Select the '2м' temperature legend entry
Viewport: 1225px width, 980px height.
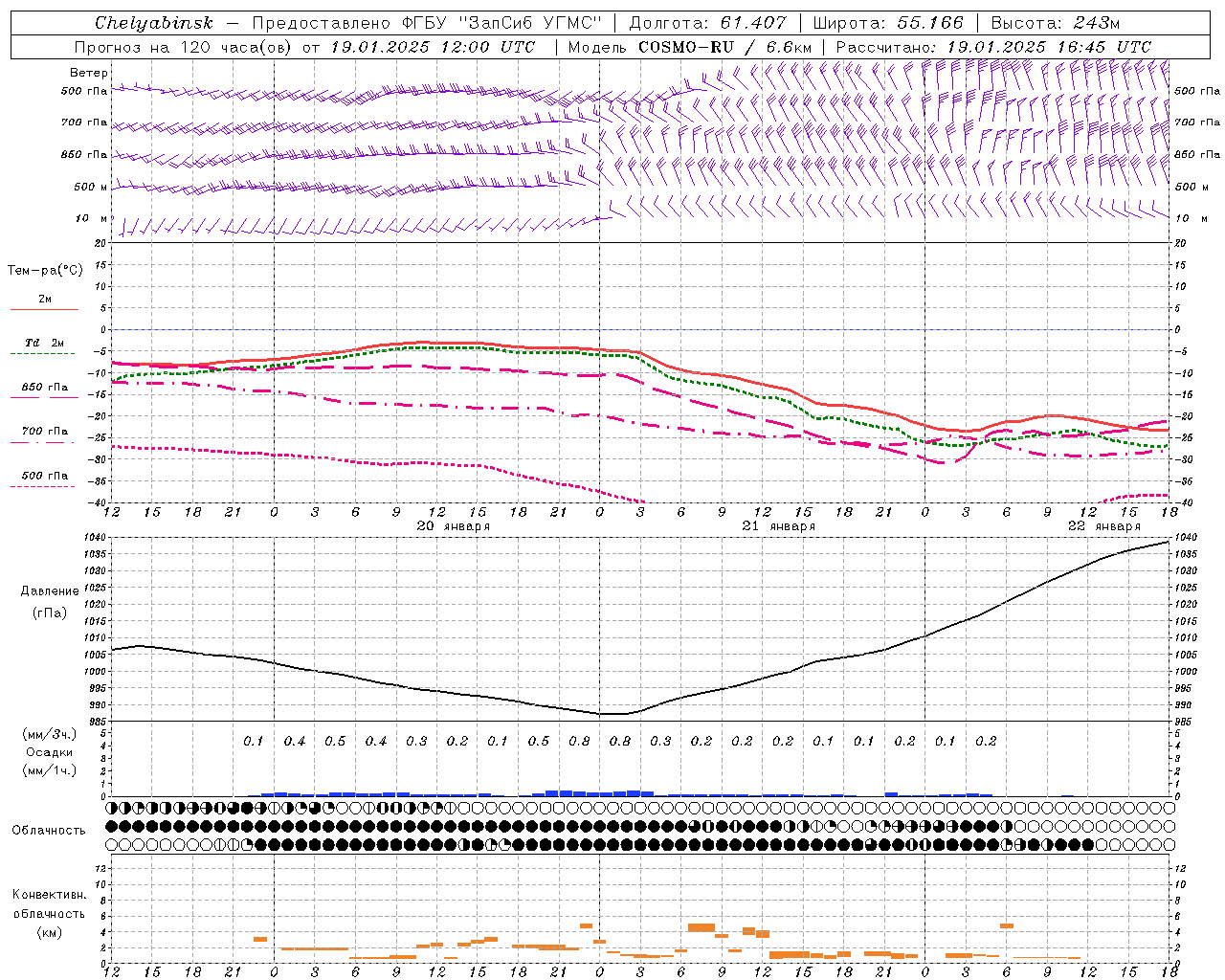pos(45,300)
